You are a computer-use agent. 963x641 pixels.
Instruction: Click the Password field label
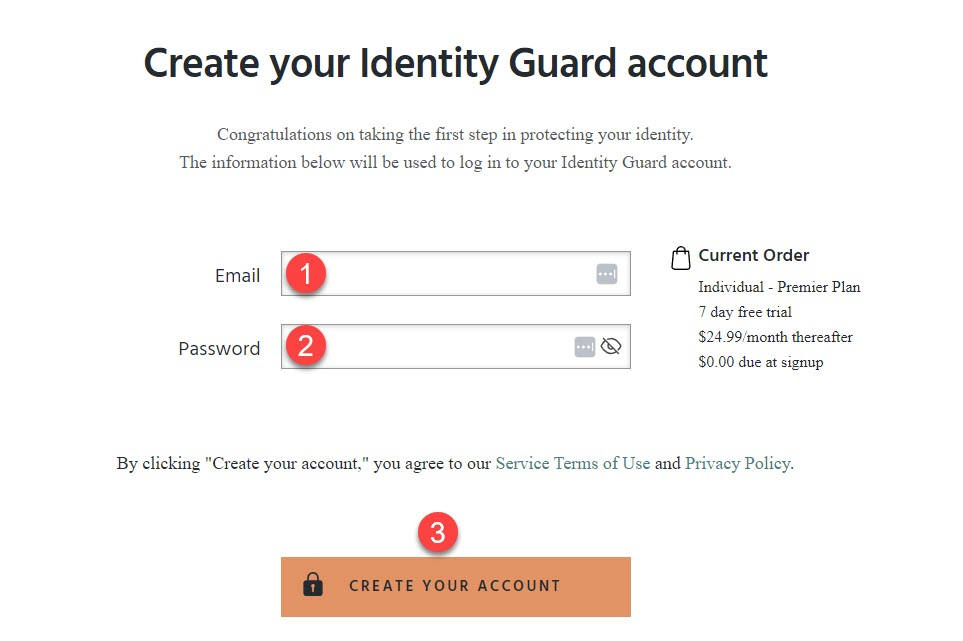(x=219, y=349)
